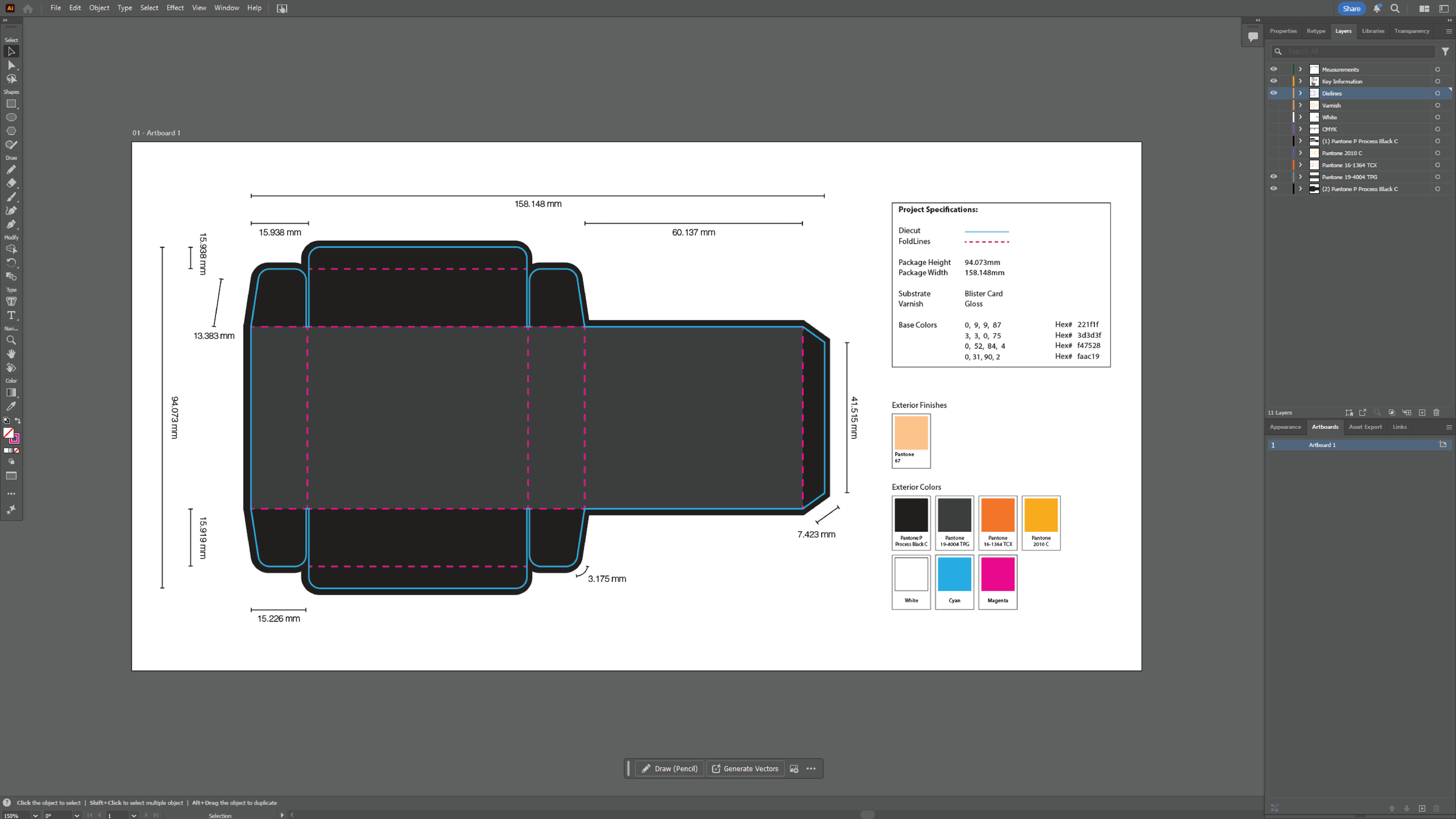Toggle visibility of Key Information layer
The width and height of the screenshot is (1456, 819).
[1273, 81]
